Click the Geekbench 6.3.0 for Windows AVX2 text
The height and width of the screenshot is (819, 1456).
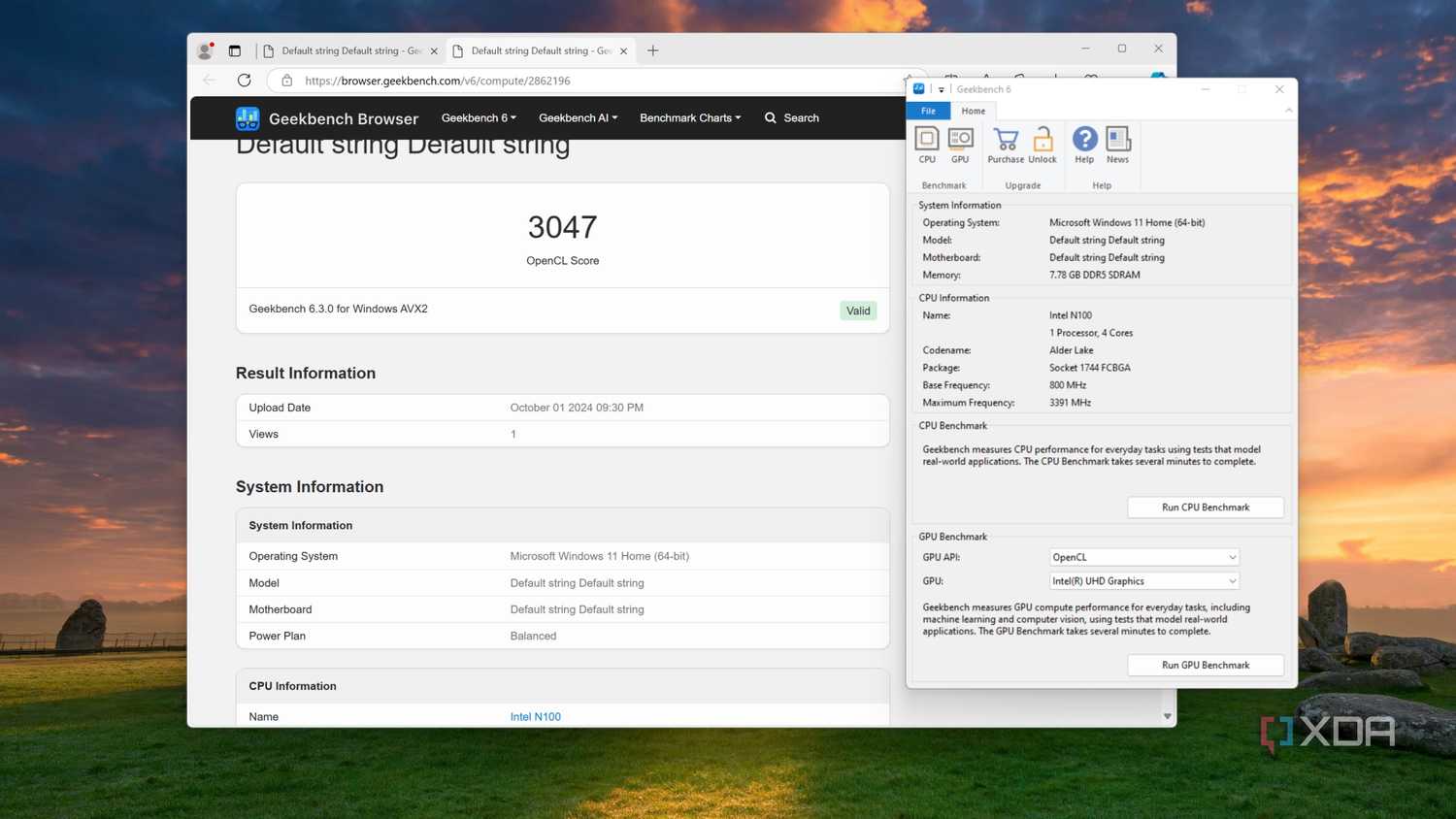pyautogui.click(x=338, y=309)
